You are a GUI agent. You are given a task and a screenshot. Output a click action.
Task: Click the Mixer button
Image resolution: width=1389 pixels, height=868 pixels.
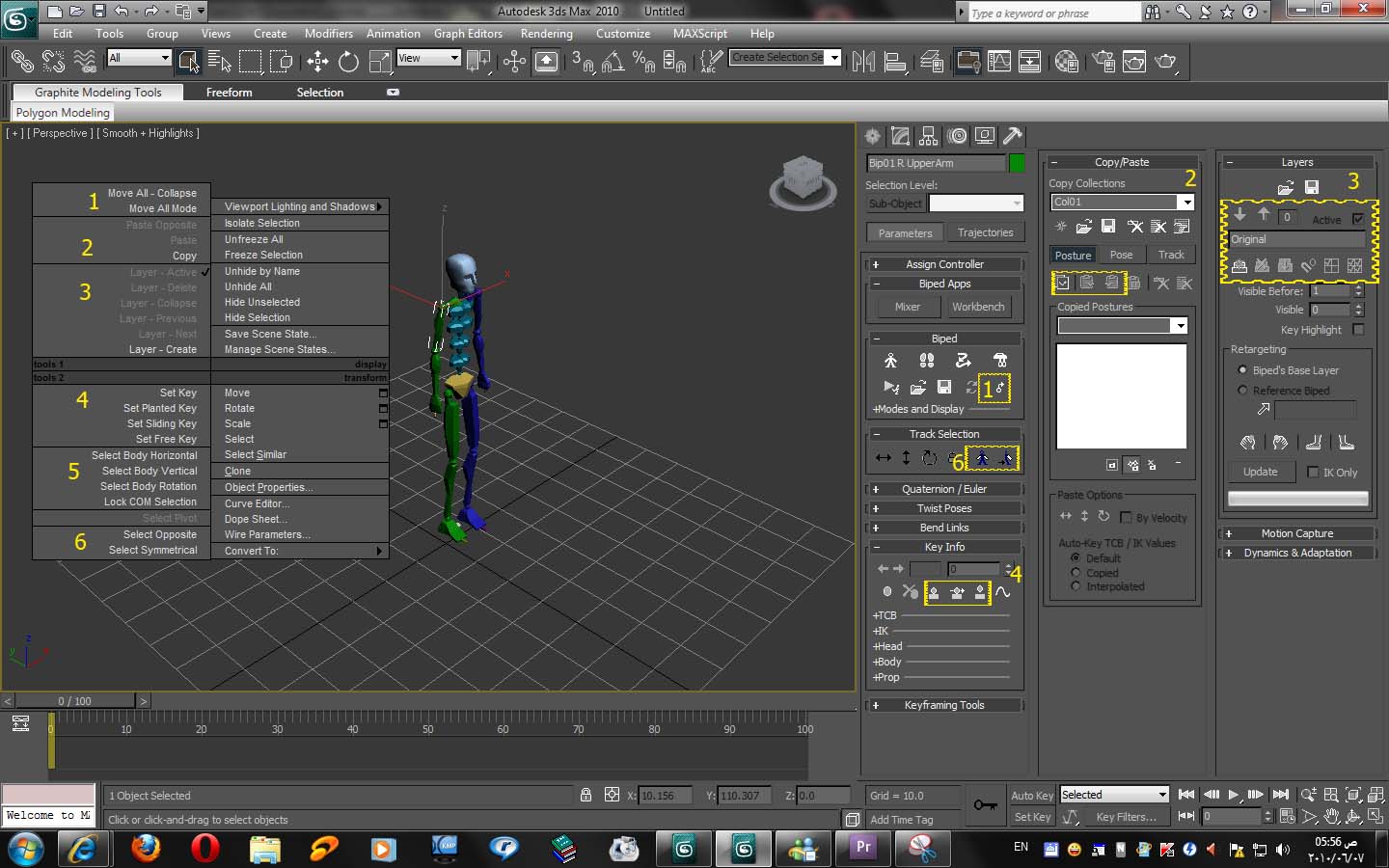point(907,307)
